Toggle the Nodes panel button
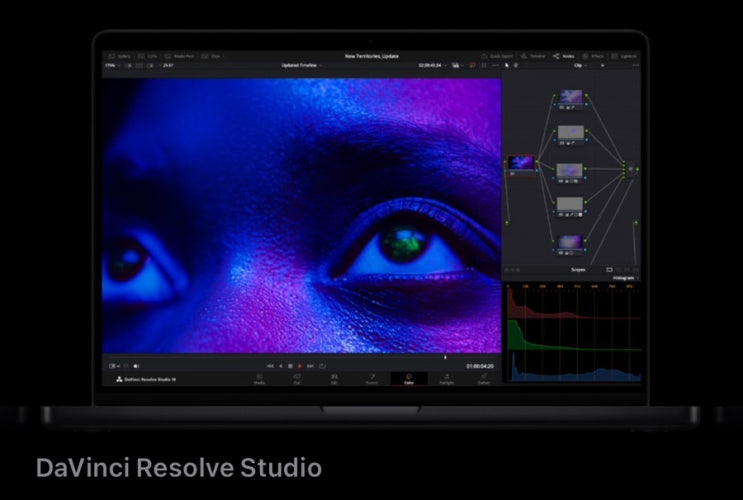Screen dimensions: 743x500 coord(565,56)
